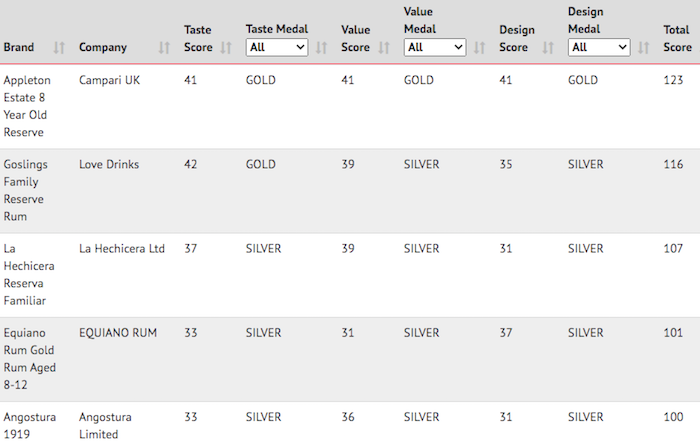This screenshot has width=700, height=448.
Task: Sort by Taste Medal arrows icon
Action: click(x=321, y=47)
